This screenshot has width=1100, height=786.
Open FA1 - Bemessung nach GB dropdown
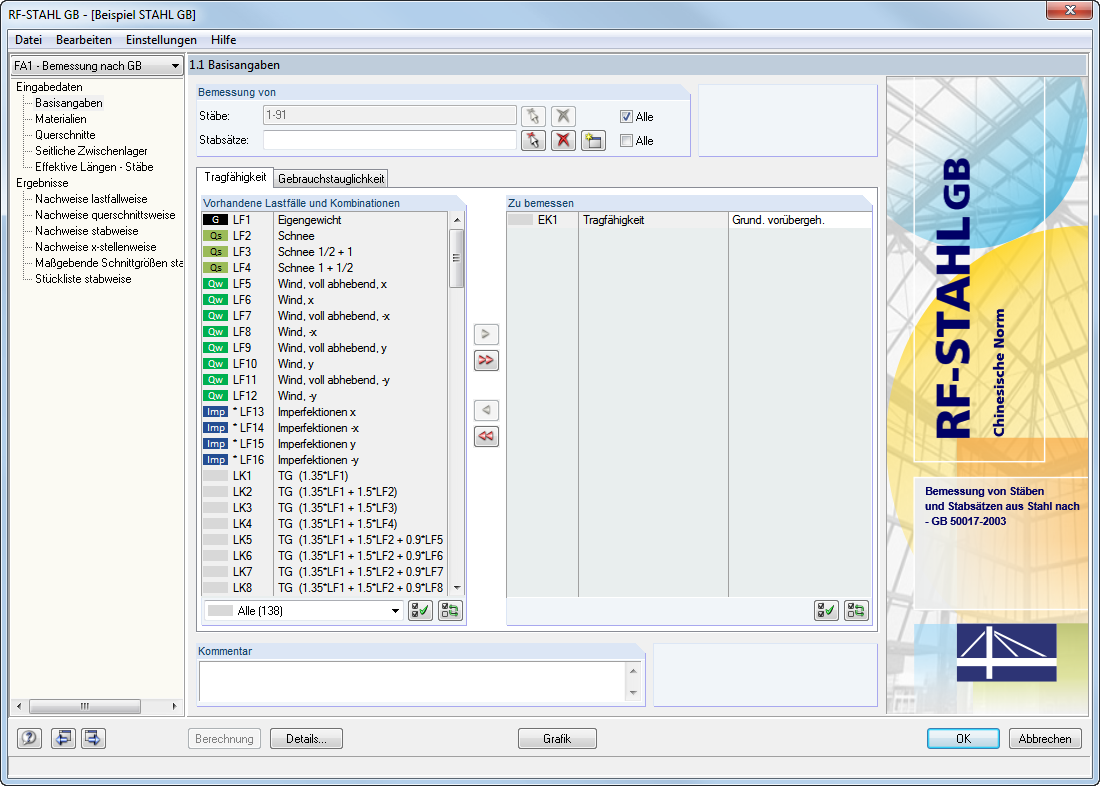click(97, 65)
